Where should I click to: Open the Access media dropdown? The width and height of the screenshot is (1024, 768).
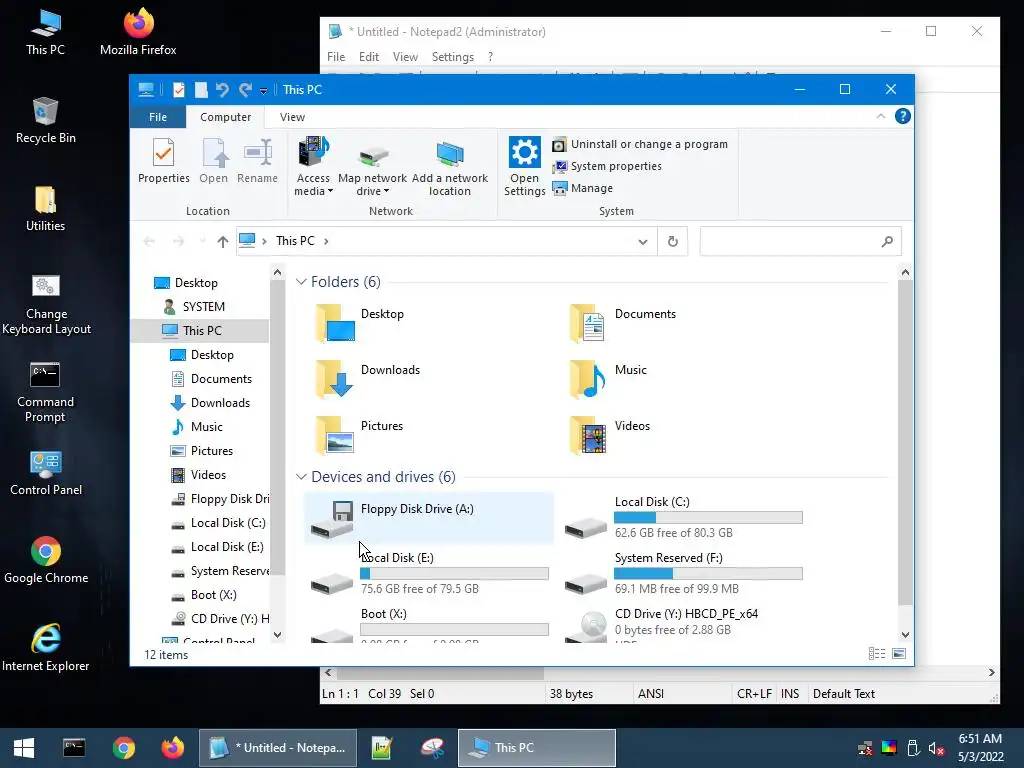(313, 167)
